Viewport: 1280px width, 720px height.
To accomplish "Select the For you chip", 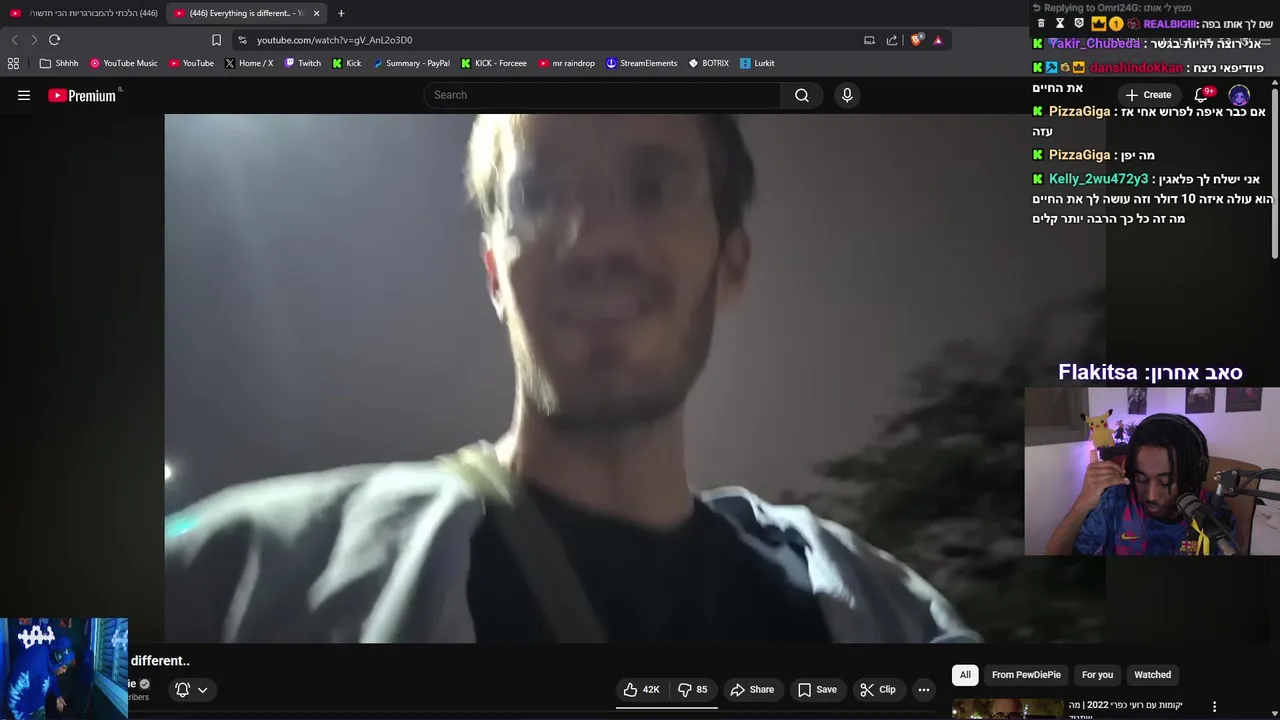I will tap(1097, 675).
